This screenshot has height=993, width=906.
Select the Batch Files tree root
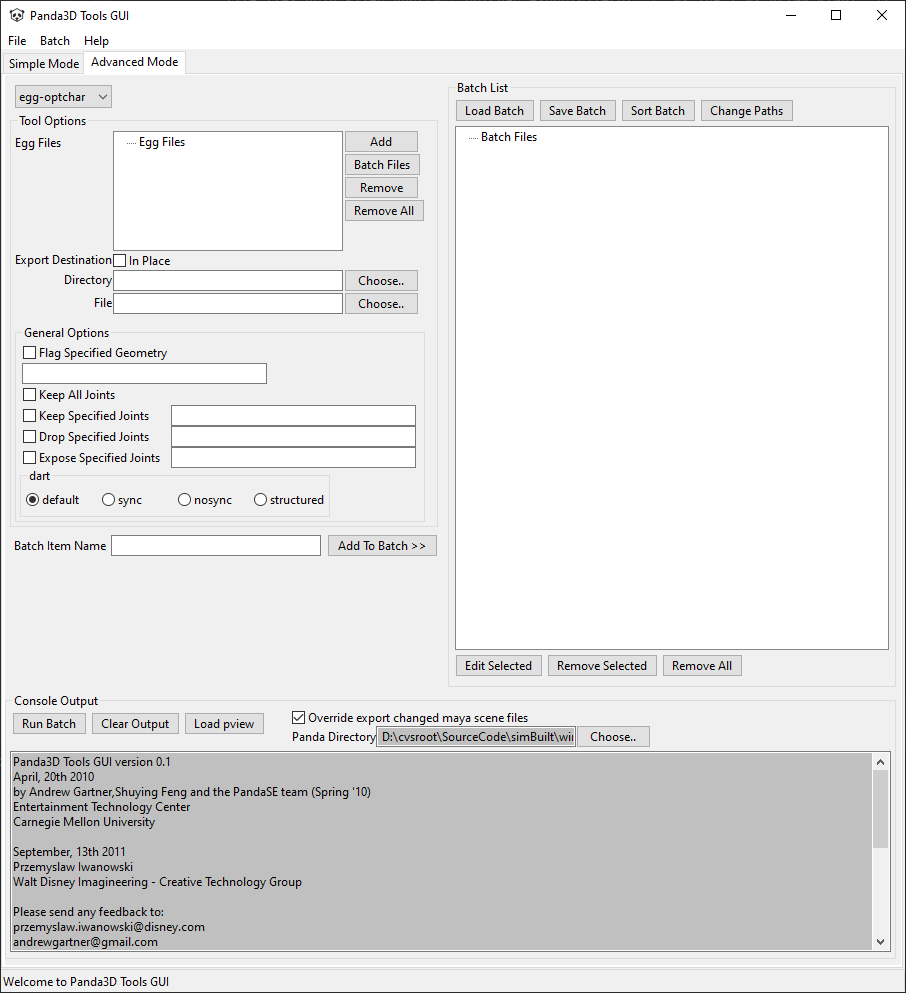[x=508, y=137]
